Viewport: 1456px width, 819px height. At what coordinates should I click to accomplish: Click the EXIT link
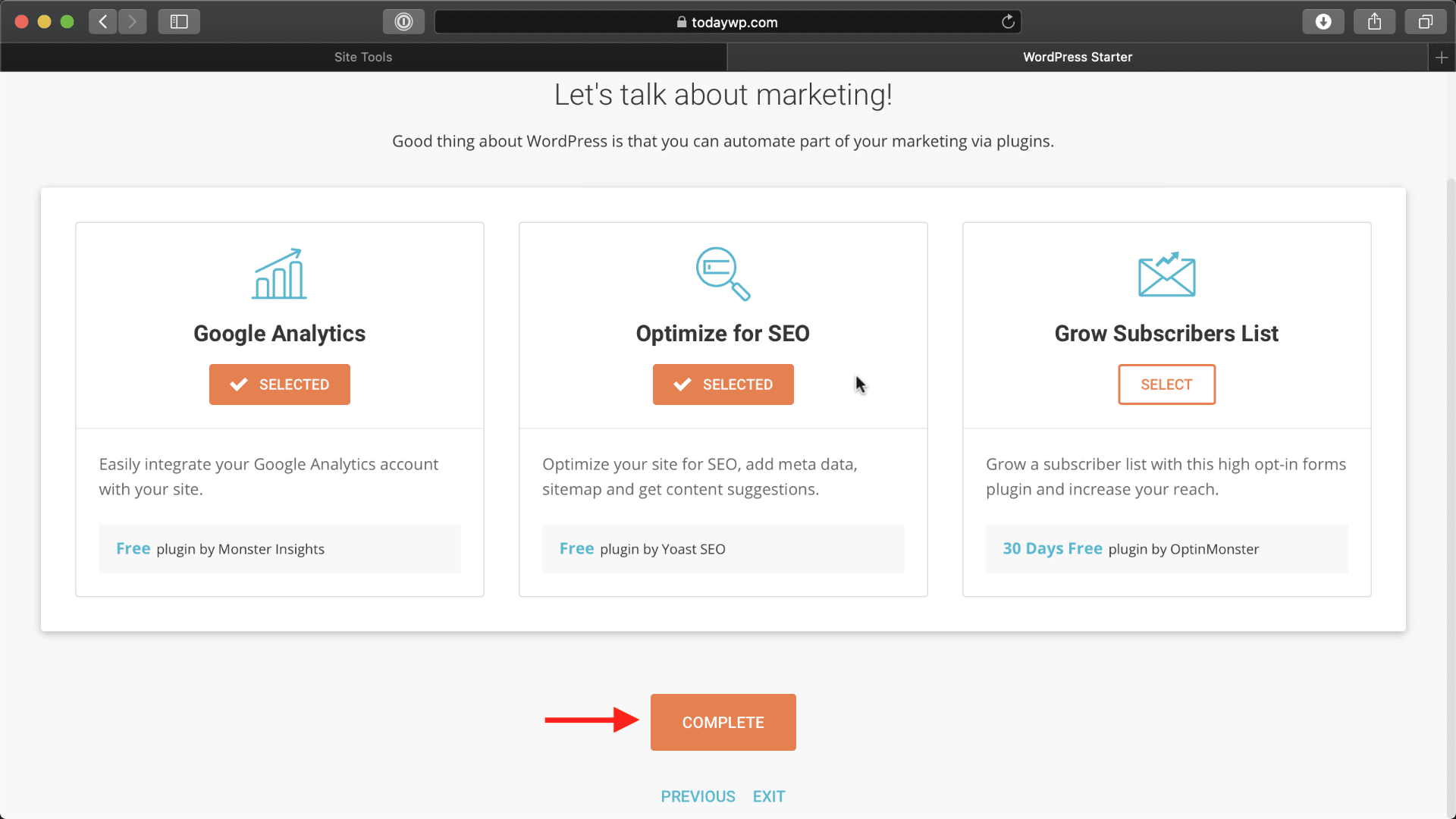click(769, 796)
